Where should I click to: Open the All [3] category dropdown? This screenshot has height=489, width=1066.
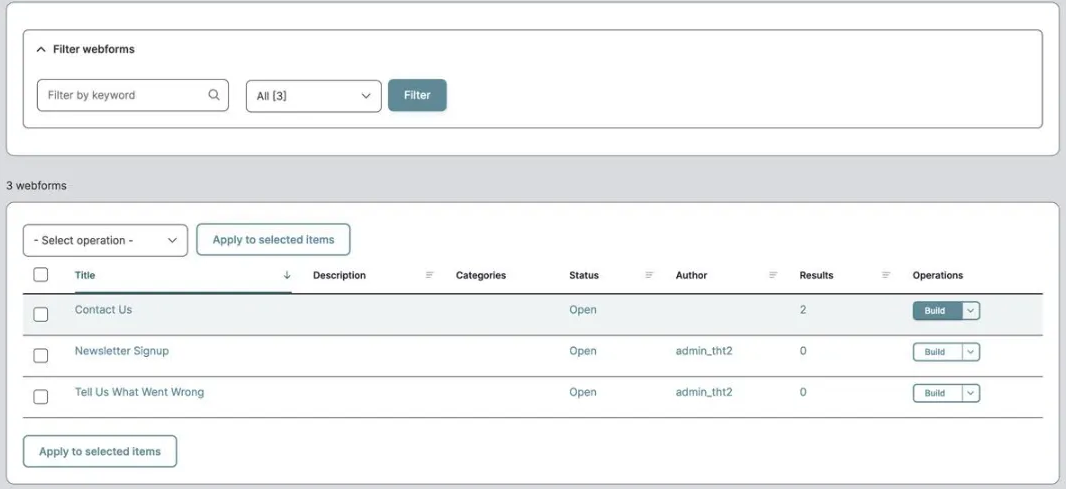313,96
